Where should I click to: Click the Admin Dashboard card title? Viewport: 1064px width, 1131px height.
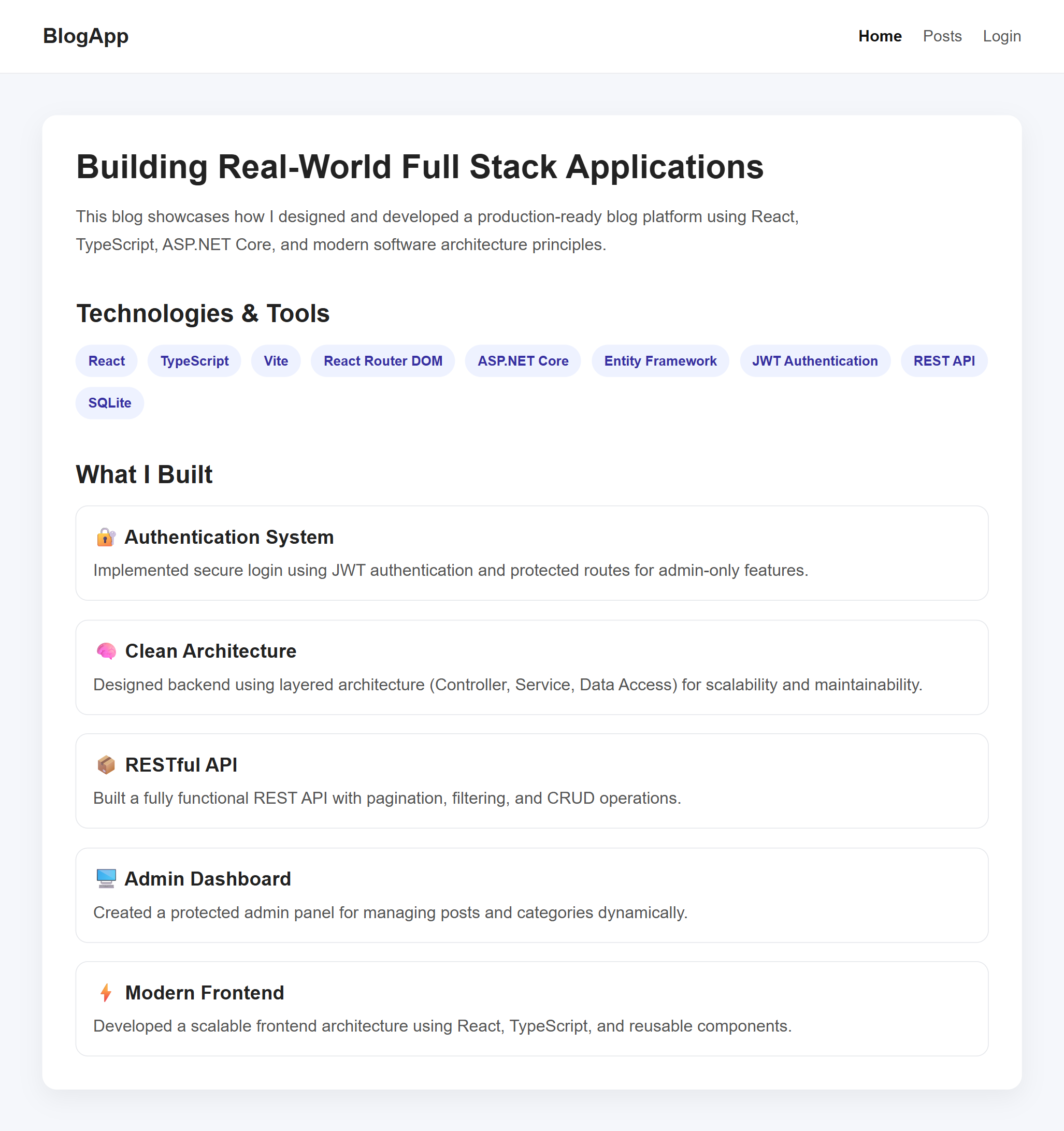click(x=208, y=878)
